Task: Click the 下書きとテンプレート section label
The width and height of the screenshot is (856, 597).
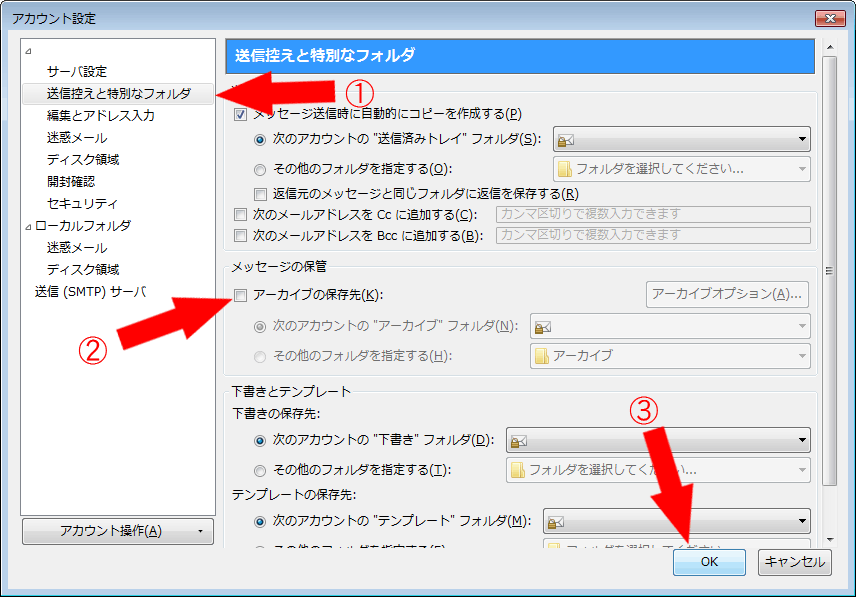Action: (291, 391)
